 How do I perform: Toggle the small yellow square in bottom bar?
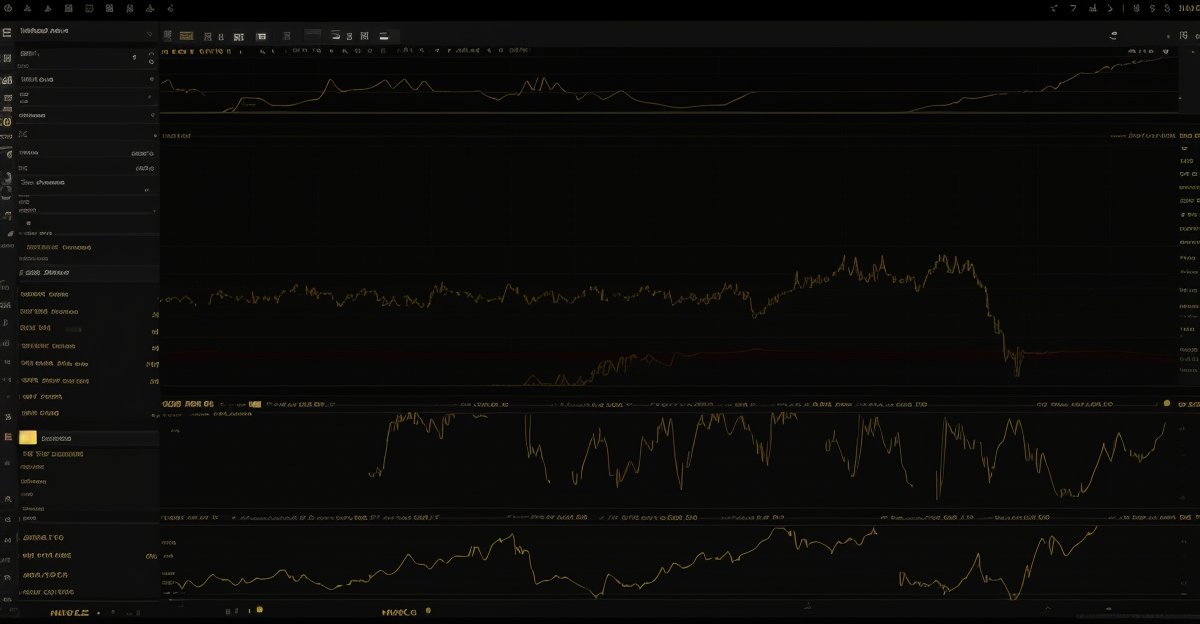(x=259, y=609)
